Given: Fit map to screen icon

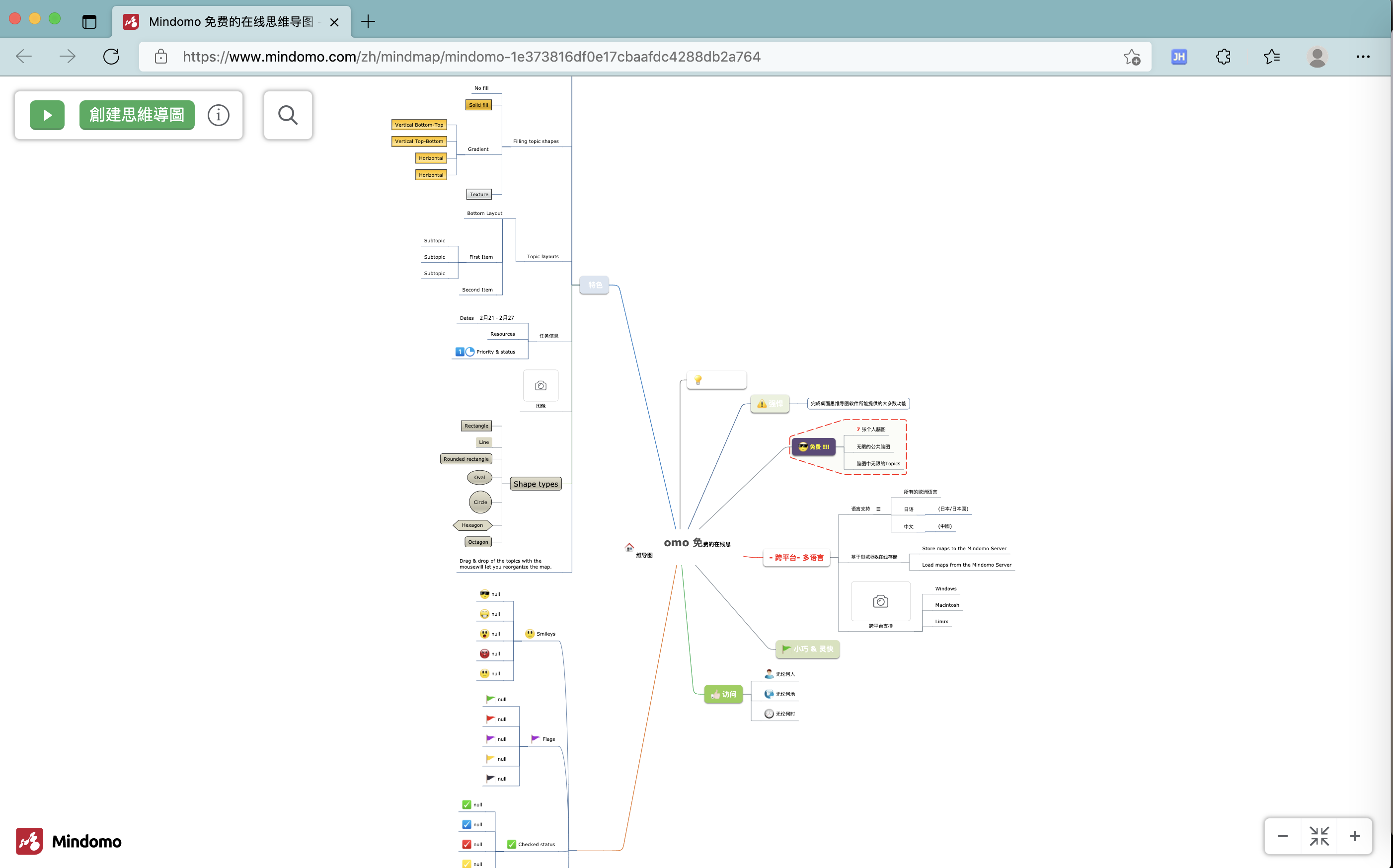Looking at the screenshot, I should coord(1319,836).
